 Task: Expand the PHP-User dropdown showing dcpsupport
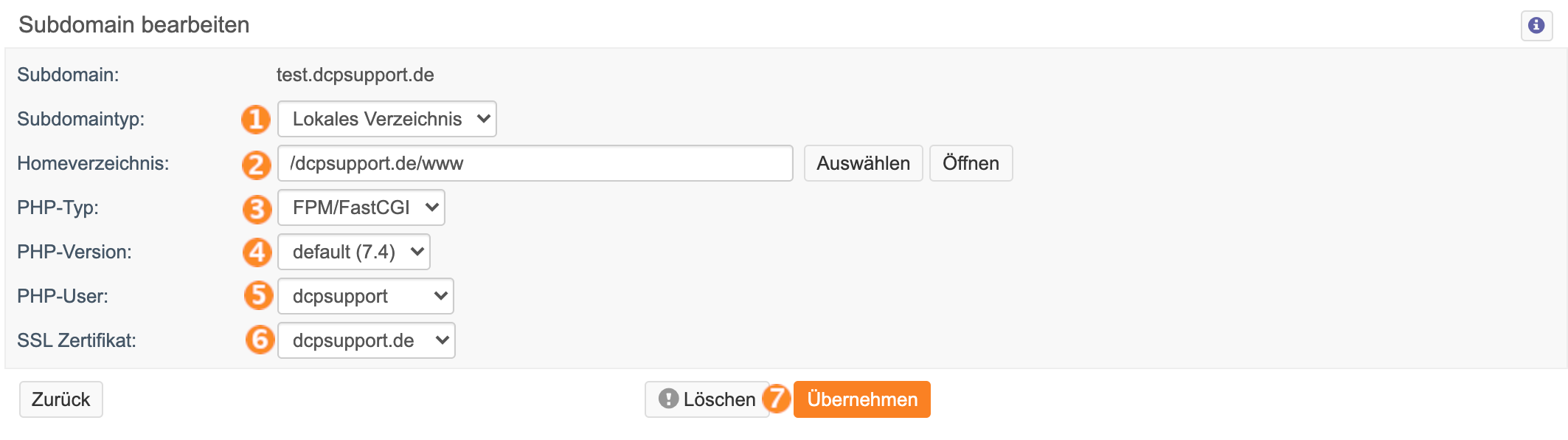click(366, 296)
